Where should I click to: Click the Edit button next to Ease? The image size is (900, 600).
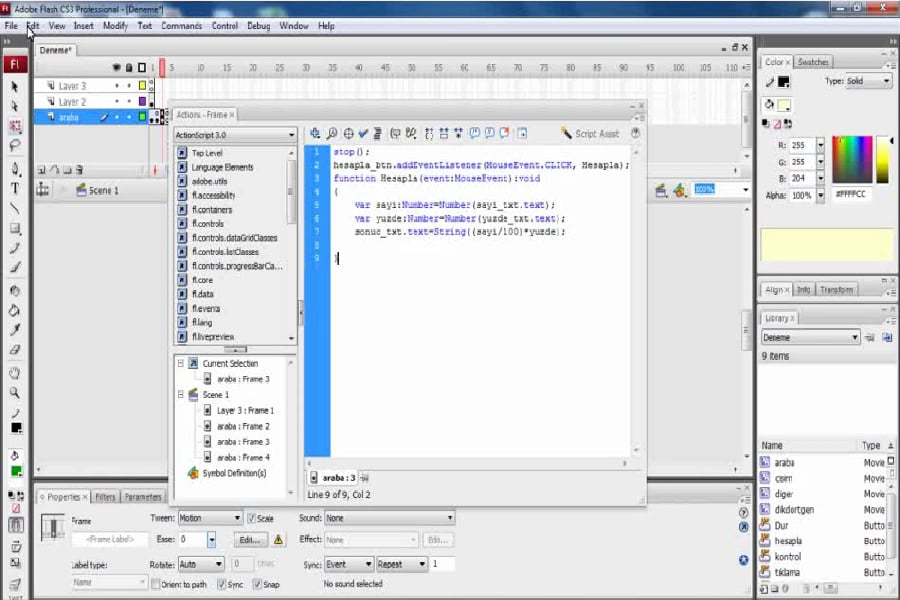click(250, 540)
